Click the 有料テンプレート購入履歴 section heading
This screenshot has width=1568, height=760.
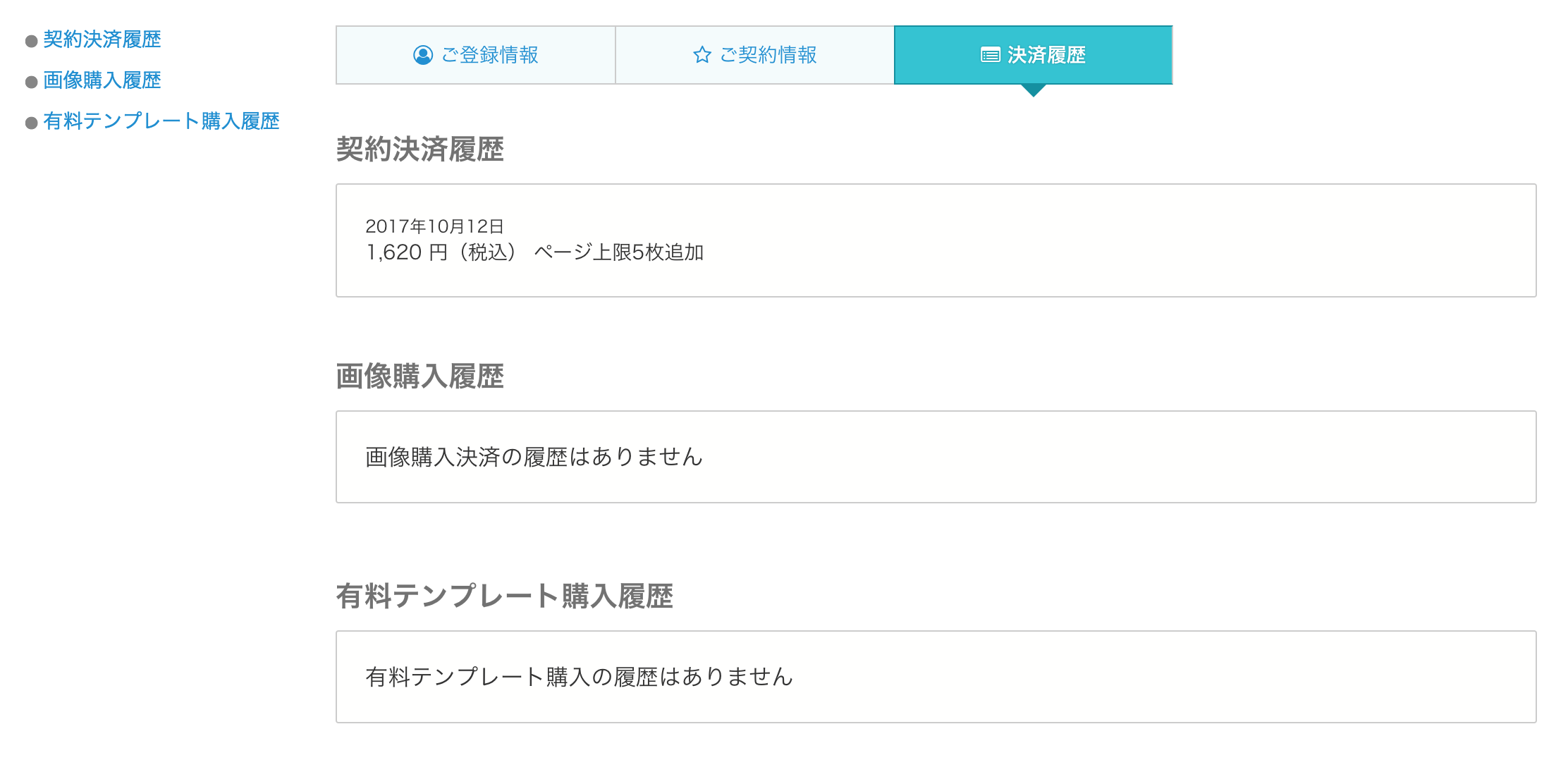pyautogui.click(x=504, y=596)
